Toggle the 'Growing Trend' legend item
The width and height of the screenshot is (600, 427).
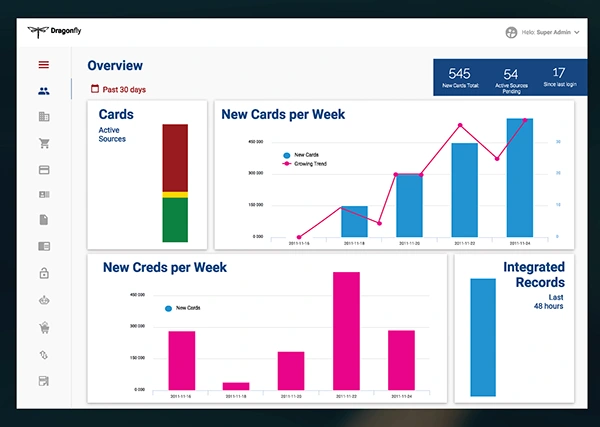click(305, 164)
